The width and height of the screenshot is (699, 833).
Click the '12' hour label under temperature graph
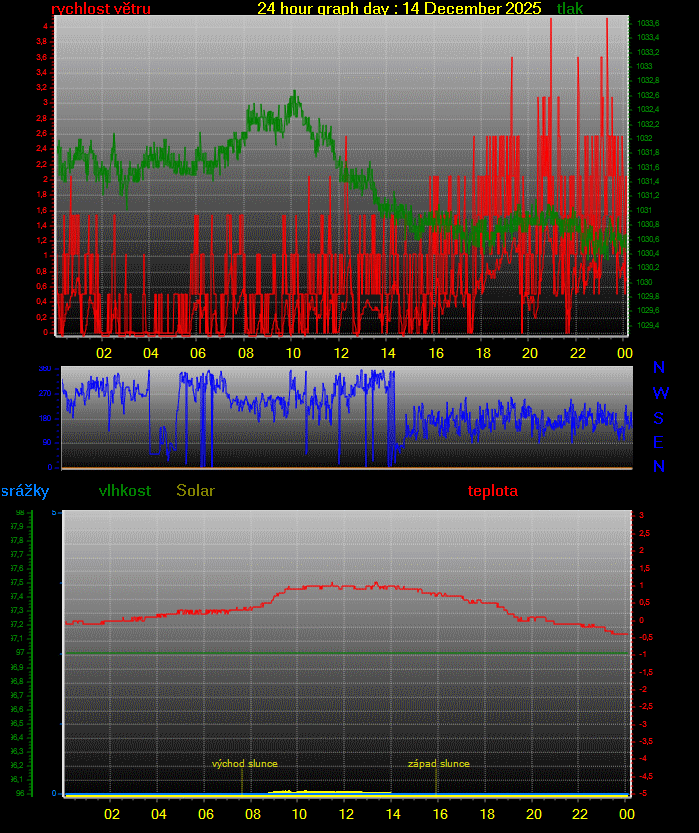point(346,814)
